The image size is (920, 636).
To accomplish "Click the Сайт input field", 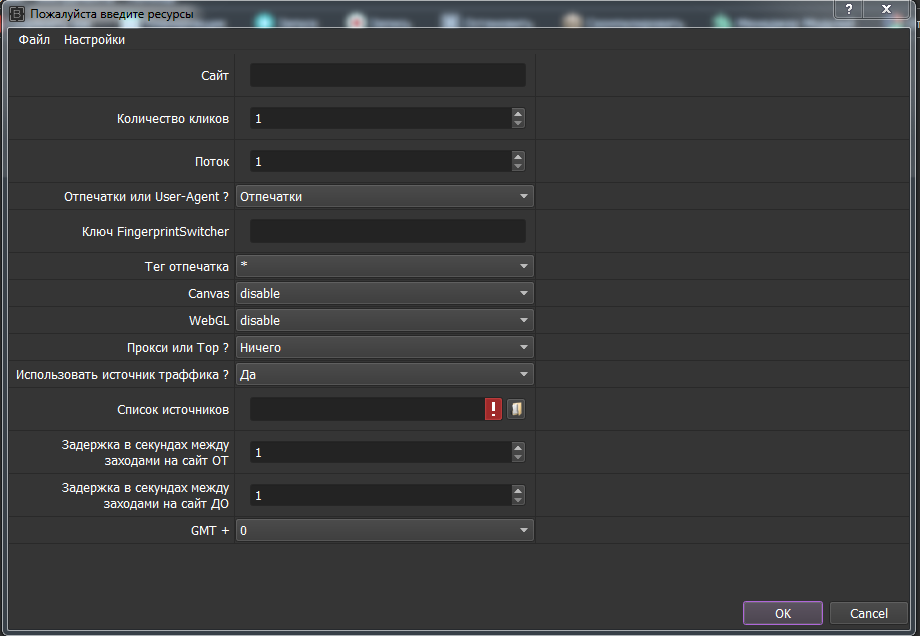I will coord(387,75).
